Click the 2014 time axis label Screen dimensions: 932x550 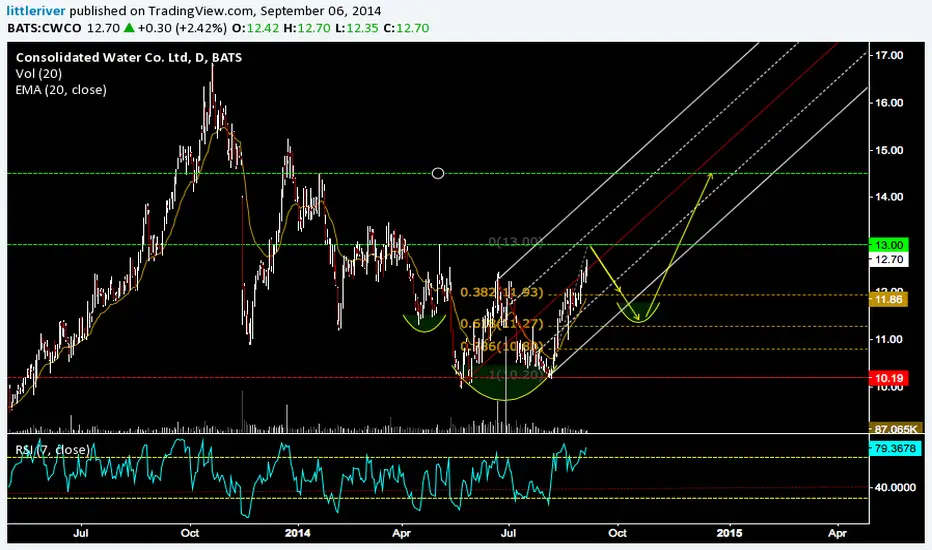[x=297, y=533]
